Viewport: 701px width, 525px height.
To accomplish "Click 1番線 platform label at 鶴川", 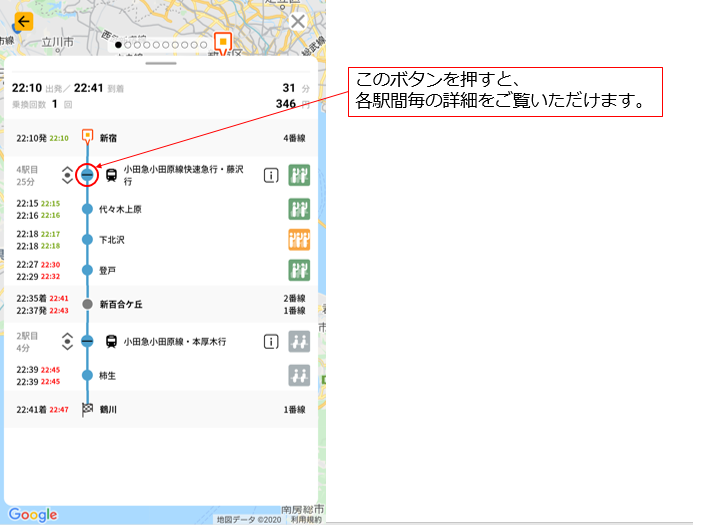I will click(294, 410).
